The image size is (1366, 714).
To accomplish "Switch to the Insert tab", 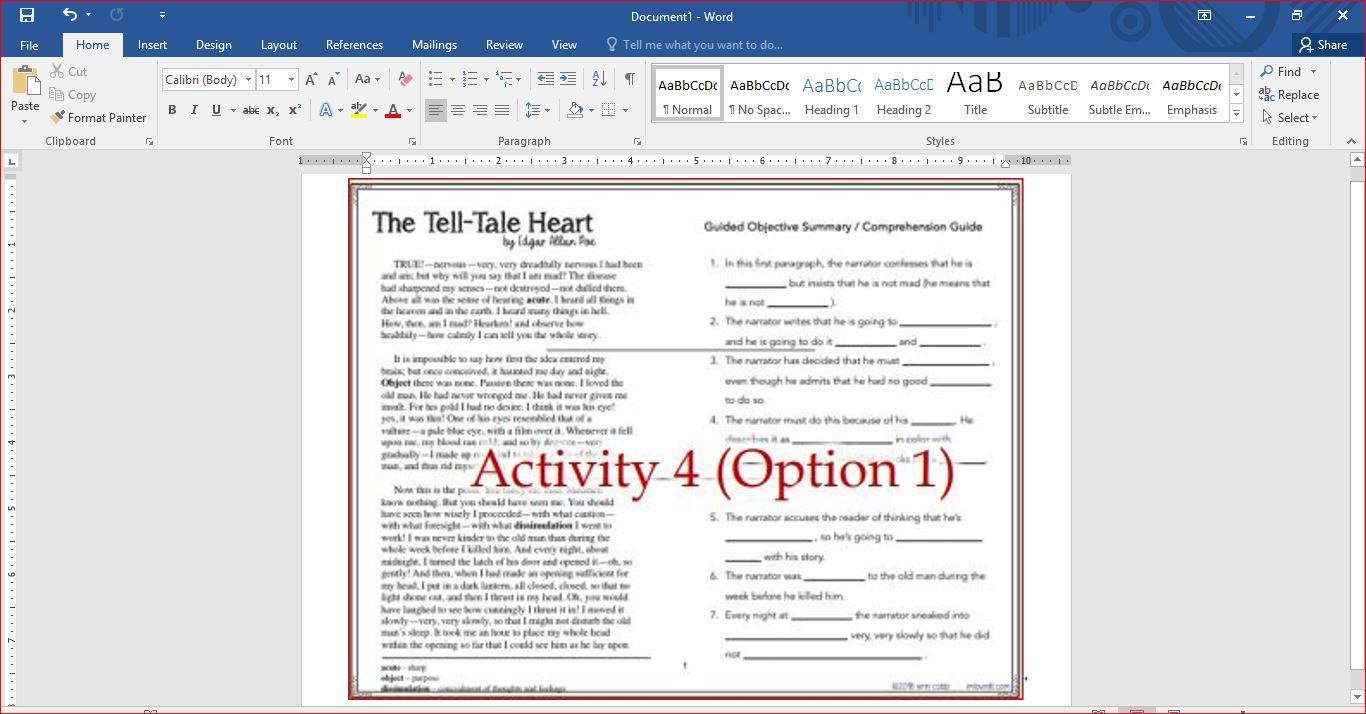I will (152, 45).
